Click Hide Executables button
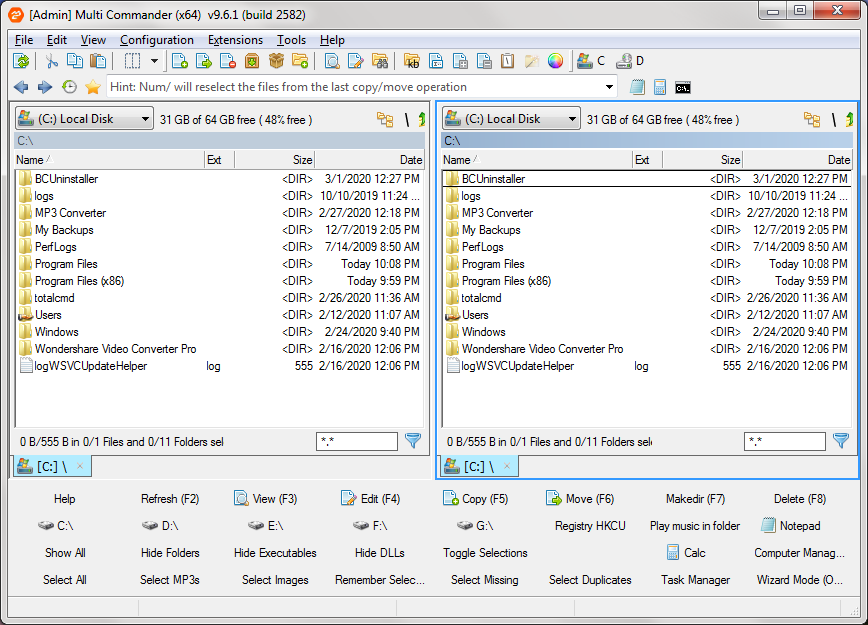The image size is (868, 625). pos(275,552)
